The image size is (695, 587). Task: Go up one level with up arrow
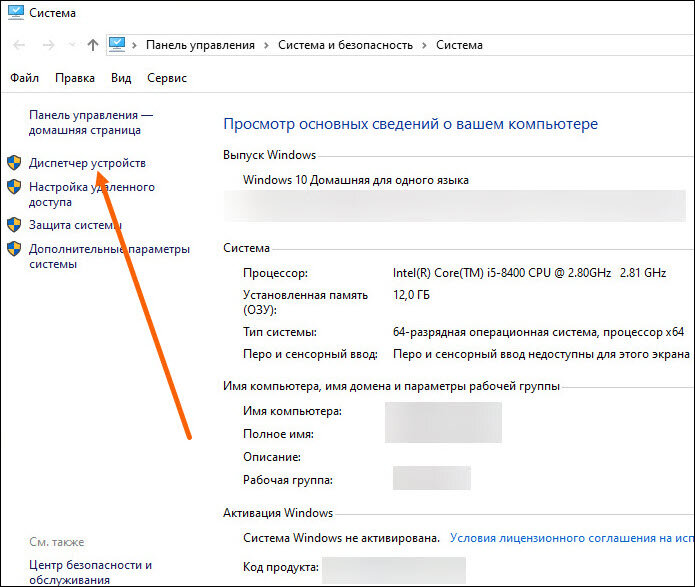click(x=93, y=45)
